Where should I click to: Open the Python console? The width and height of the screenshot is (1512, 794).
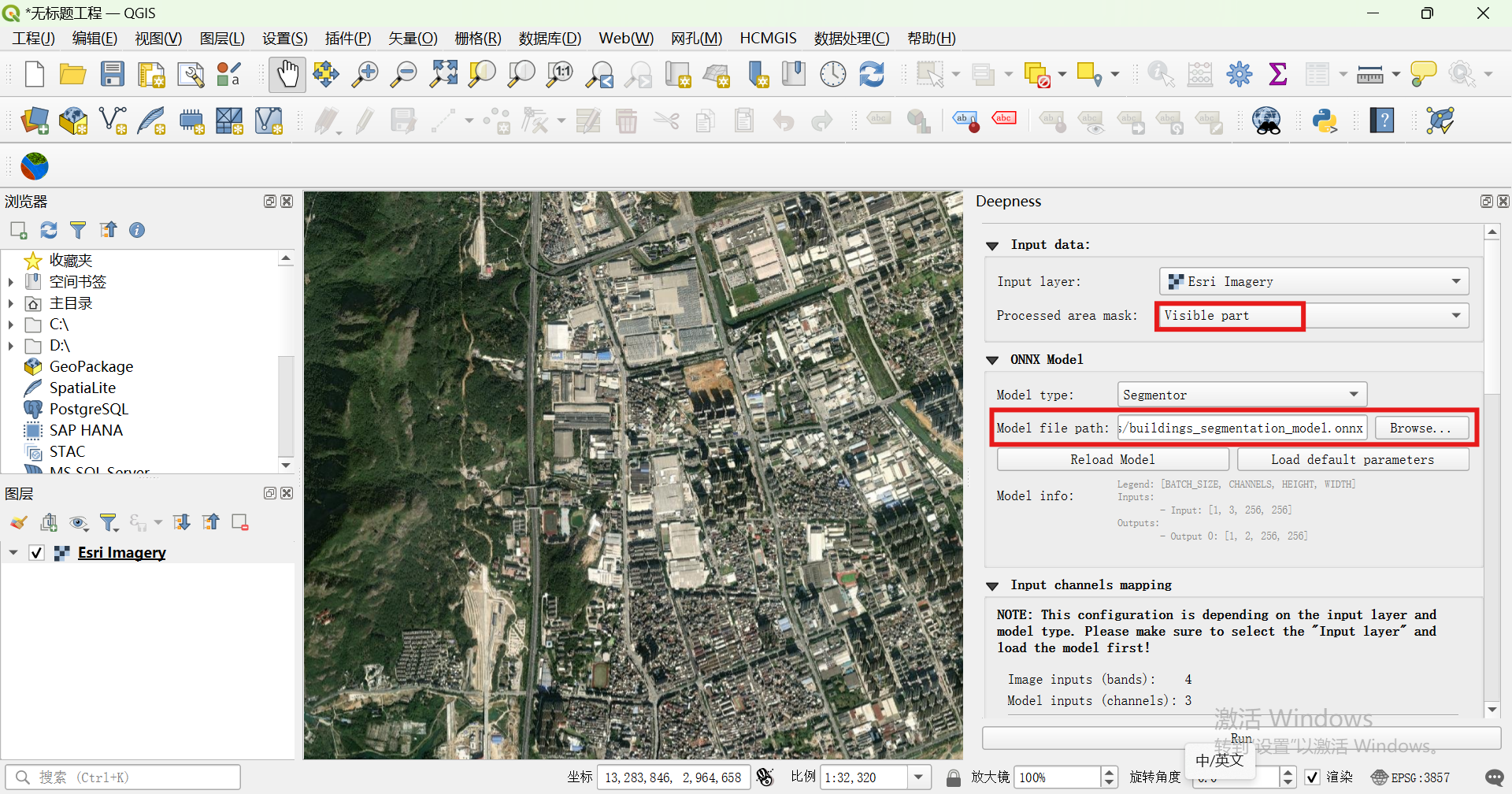tap(1325, 121)
